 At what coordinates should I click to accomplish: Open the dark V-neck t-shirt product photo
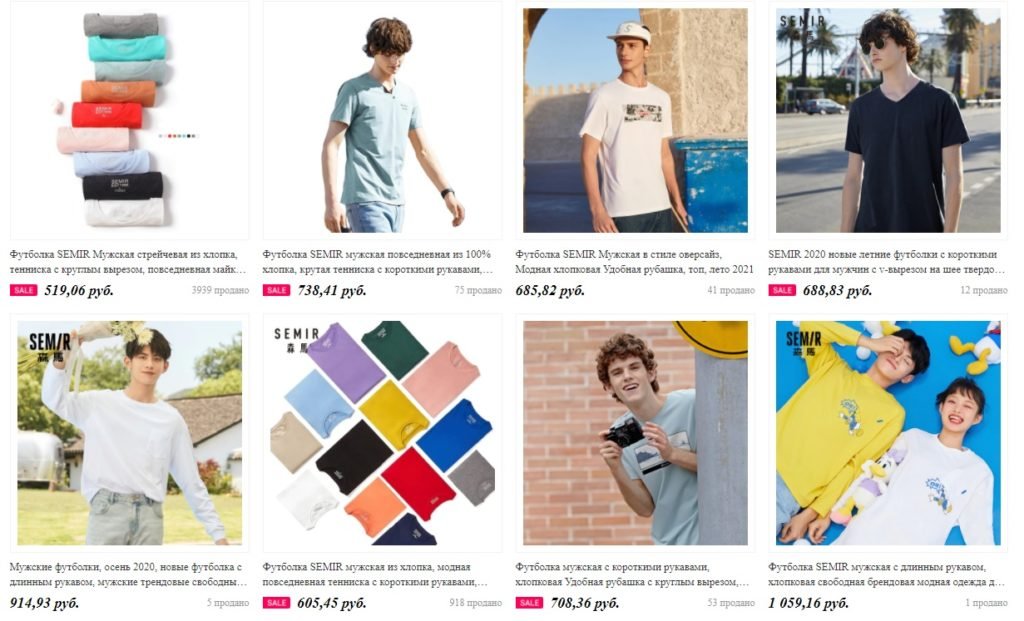pos(888,120)
